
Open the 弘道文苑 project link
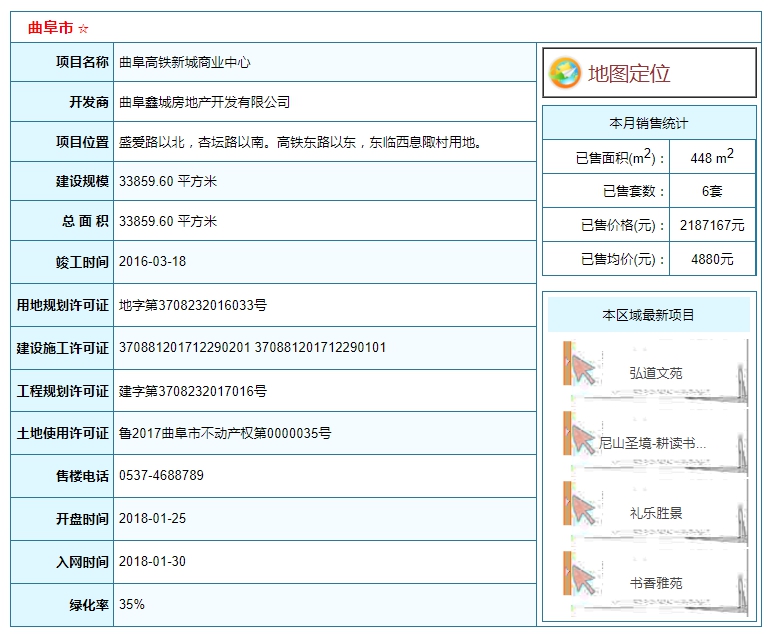(656, 373)
